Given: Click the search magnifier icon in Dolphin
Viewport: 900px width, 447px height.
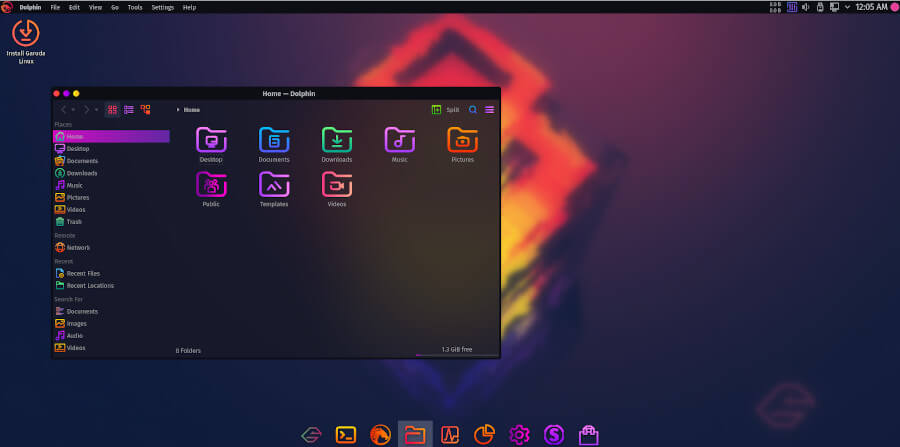Looking at the screenshot, I should (473, 109).
